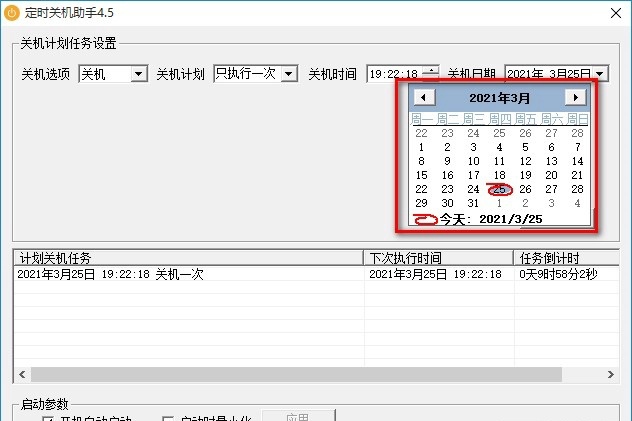Select March 10 in the calendar
Screen dimensions: 632x421
473,161
